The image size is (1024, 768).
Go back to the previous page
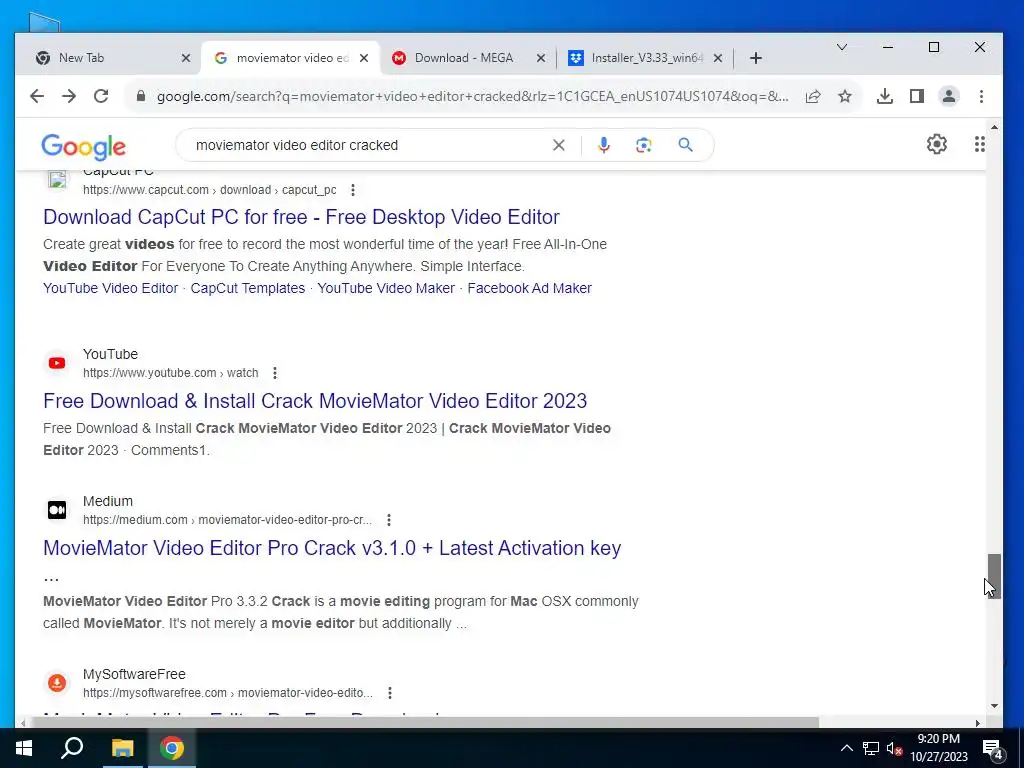[37, 97]
